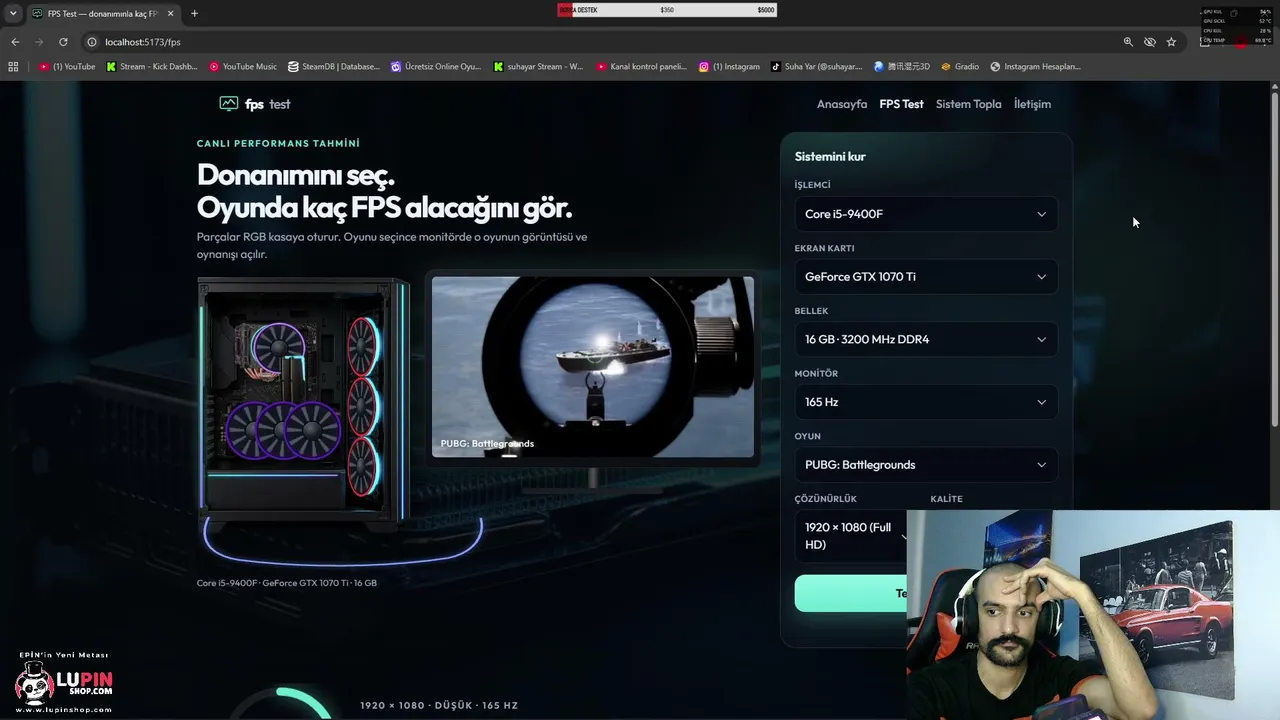
Task: Open the Monitör dropdown showing 165 Hz
Action: (926, 402)
